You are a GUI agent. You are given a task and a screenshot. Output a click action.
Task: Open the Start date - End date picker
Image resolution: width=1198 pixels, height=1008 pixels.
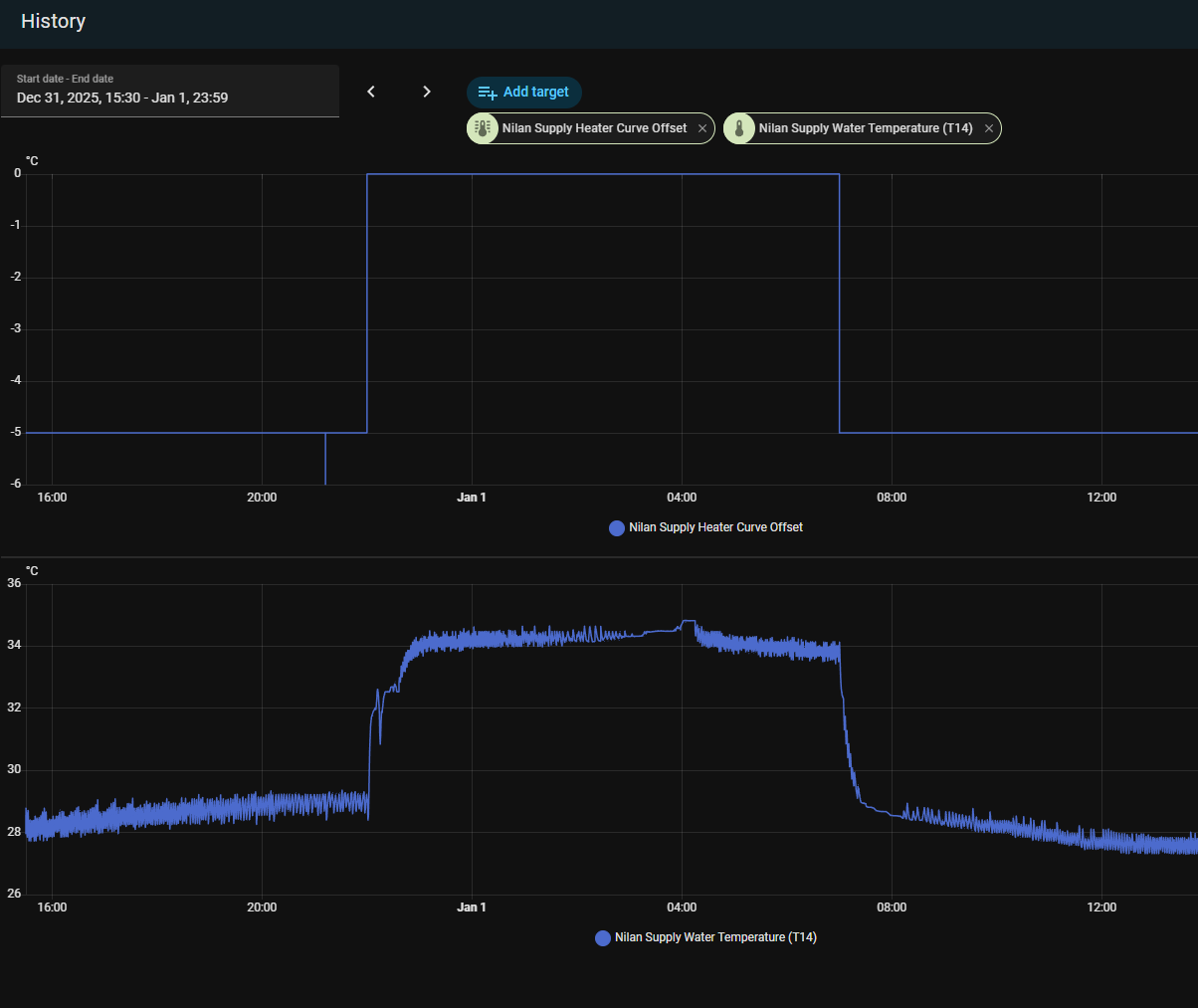coord(169,91)
